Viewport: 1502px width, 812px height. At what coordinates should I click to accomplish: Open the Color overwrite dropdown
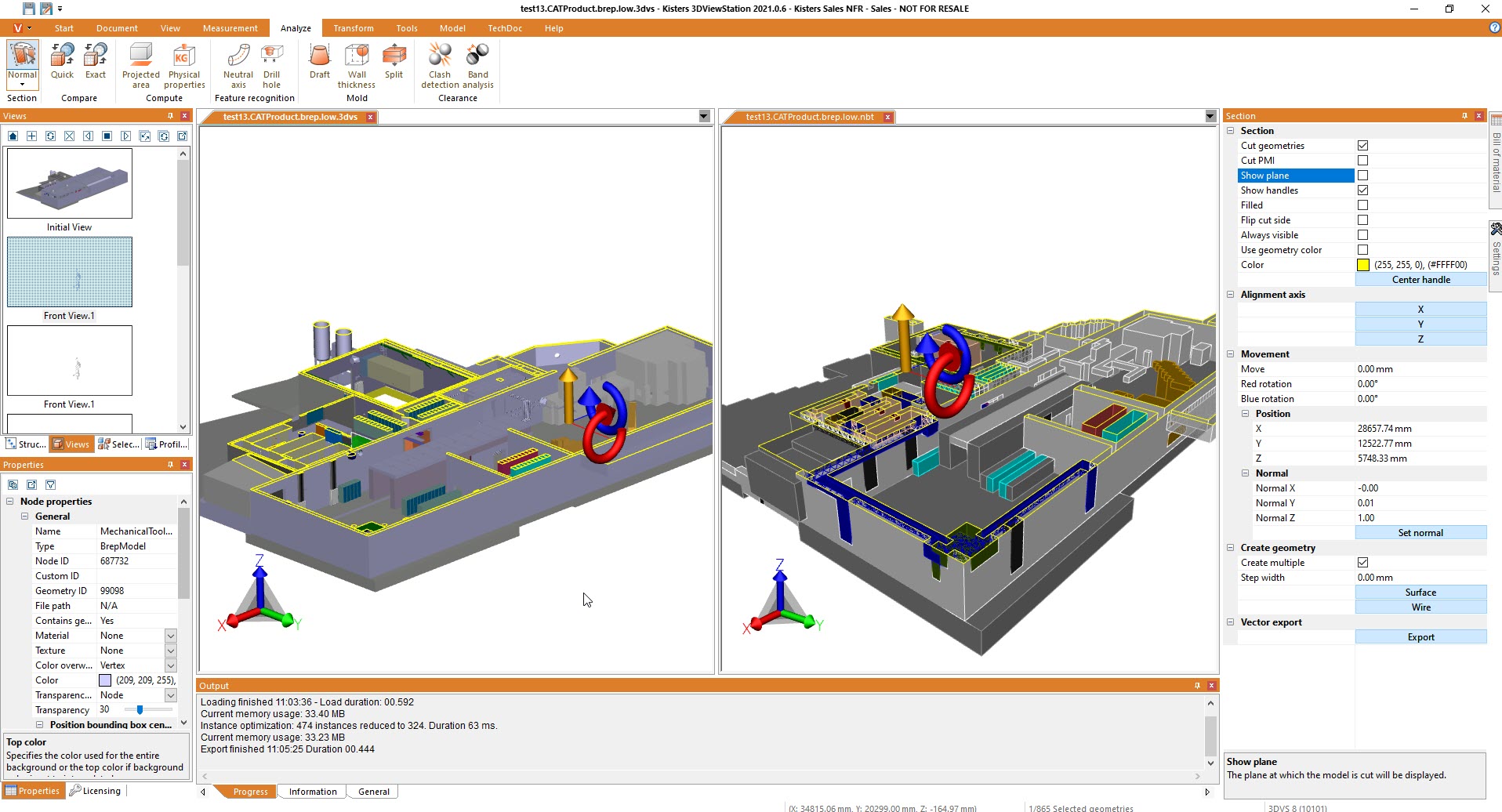pos(170,665)
